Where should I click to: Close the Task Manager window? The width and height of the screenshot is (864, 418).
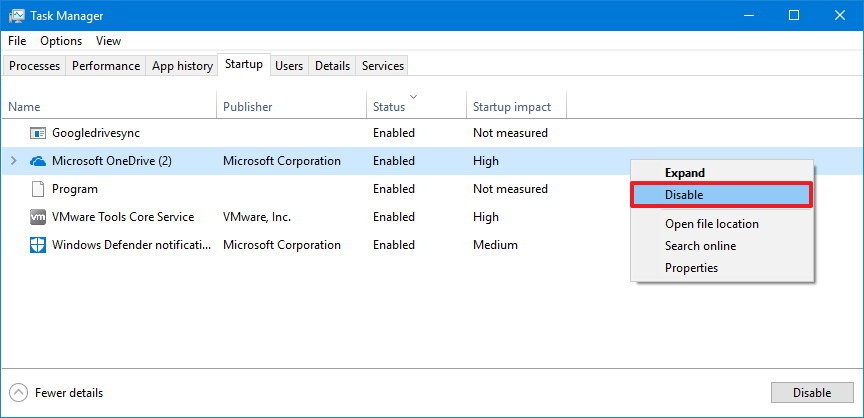pos(840,15)
